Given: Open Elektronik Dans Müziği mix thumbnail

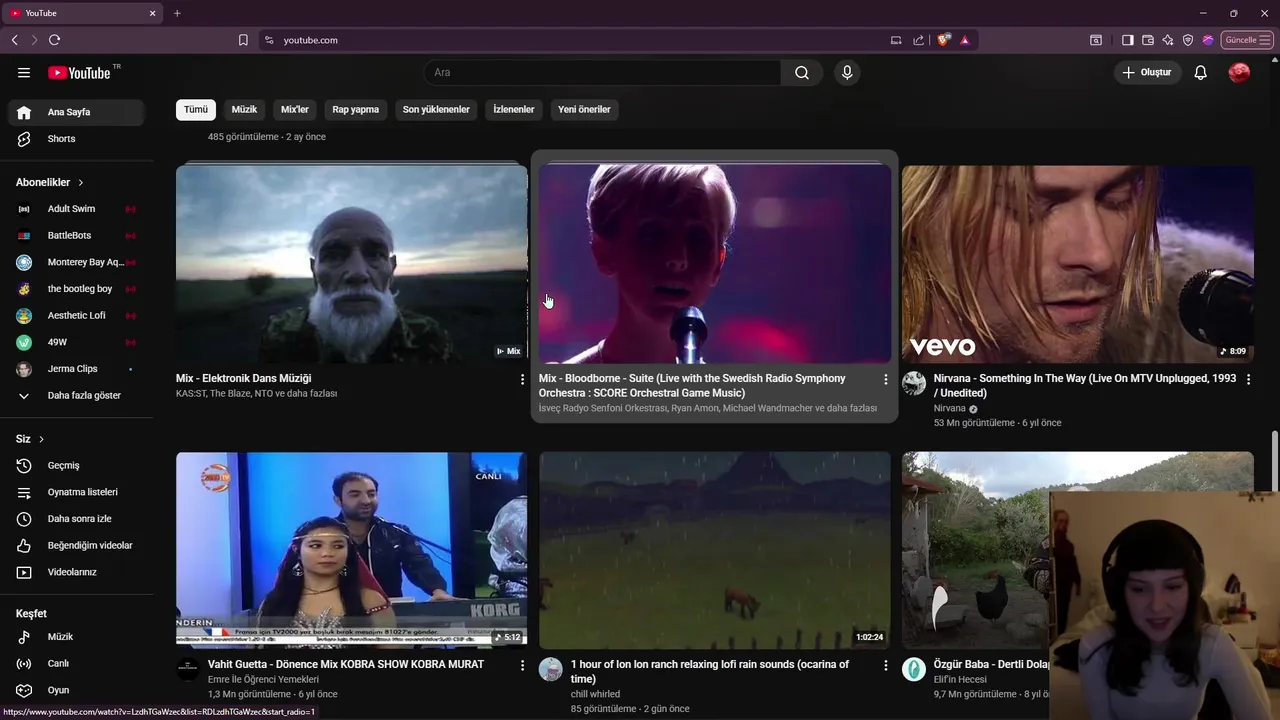Looking at the screenshot, I should (352, 264).
